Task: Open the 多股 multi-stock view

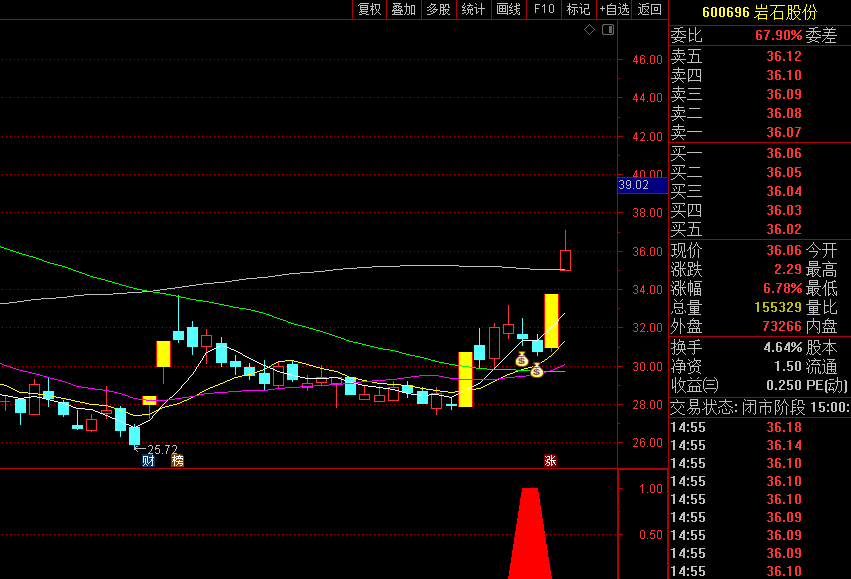Action: click(x=438, y=10)
